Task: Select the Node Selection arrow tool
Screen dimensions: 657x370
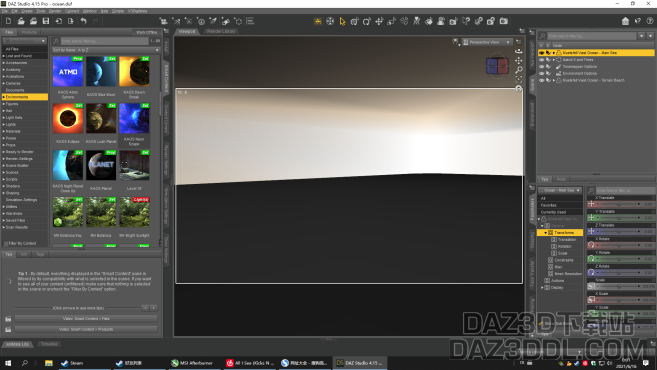Action: coord(342,21)
